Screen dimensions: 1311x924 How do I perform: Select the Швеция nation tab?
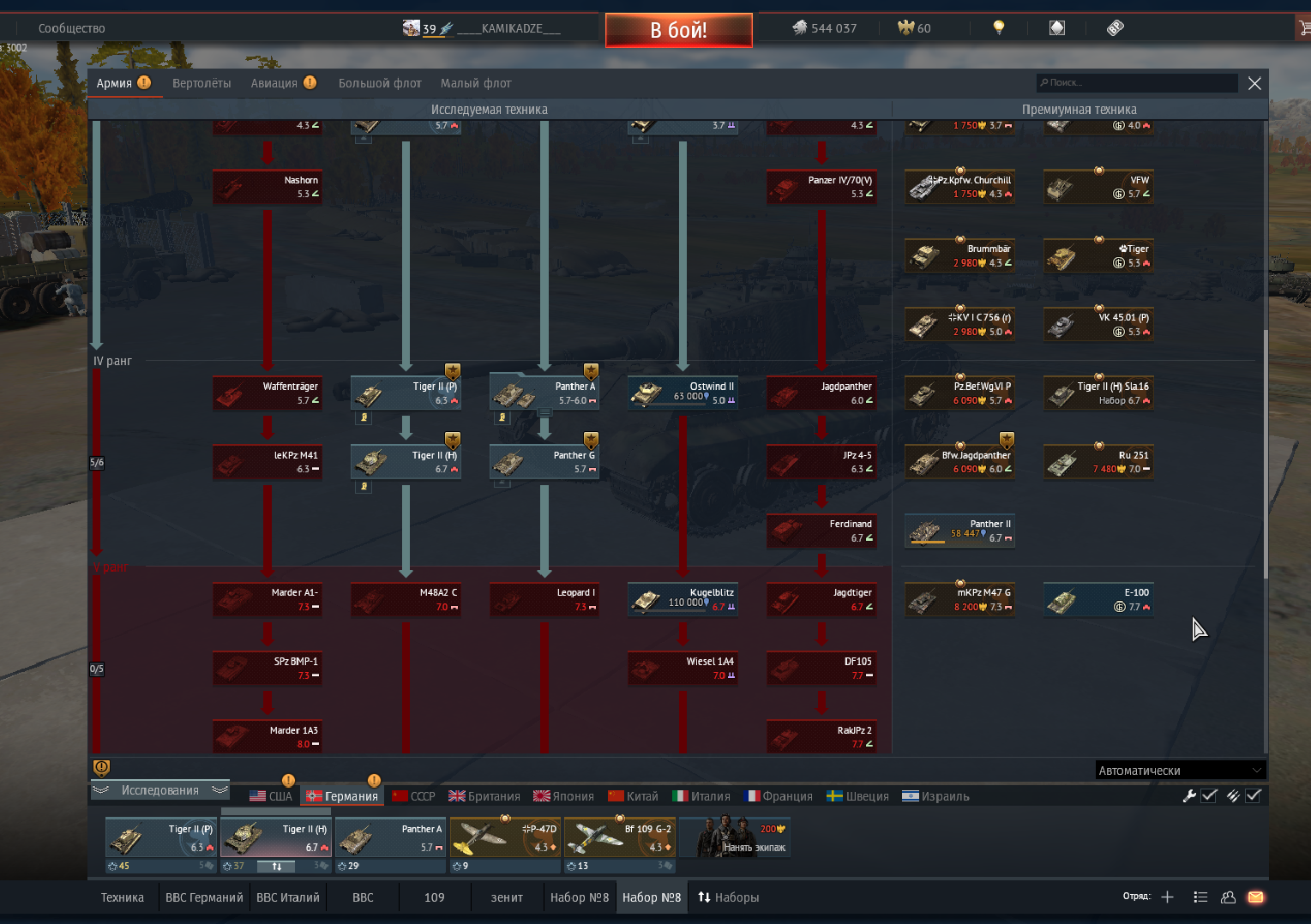click(x=857, y=796)
